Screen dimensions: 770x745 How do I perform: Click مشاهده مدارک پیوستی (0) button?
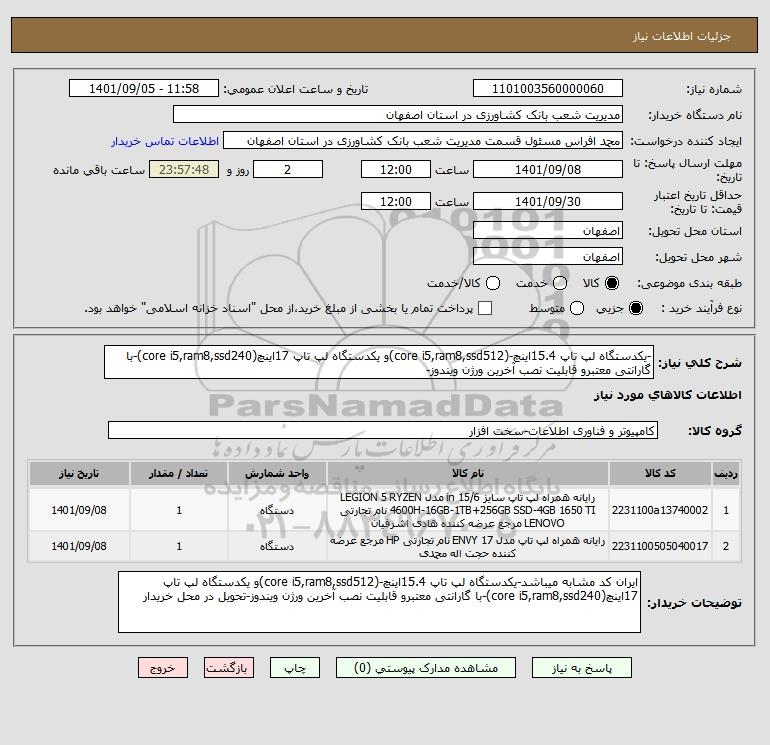tap(426, 668)
